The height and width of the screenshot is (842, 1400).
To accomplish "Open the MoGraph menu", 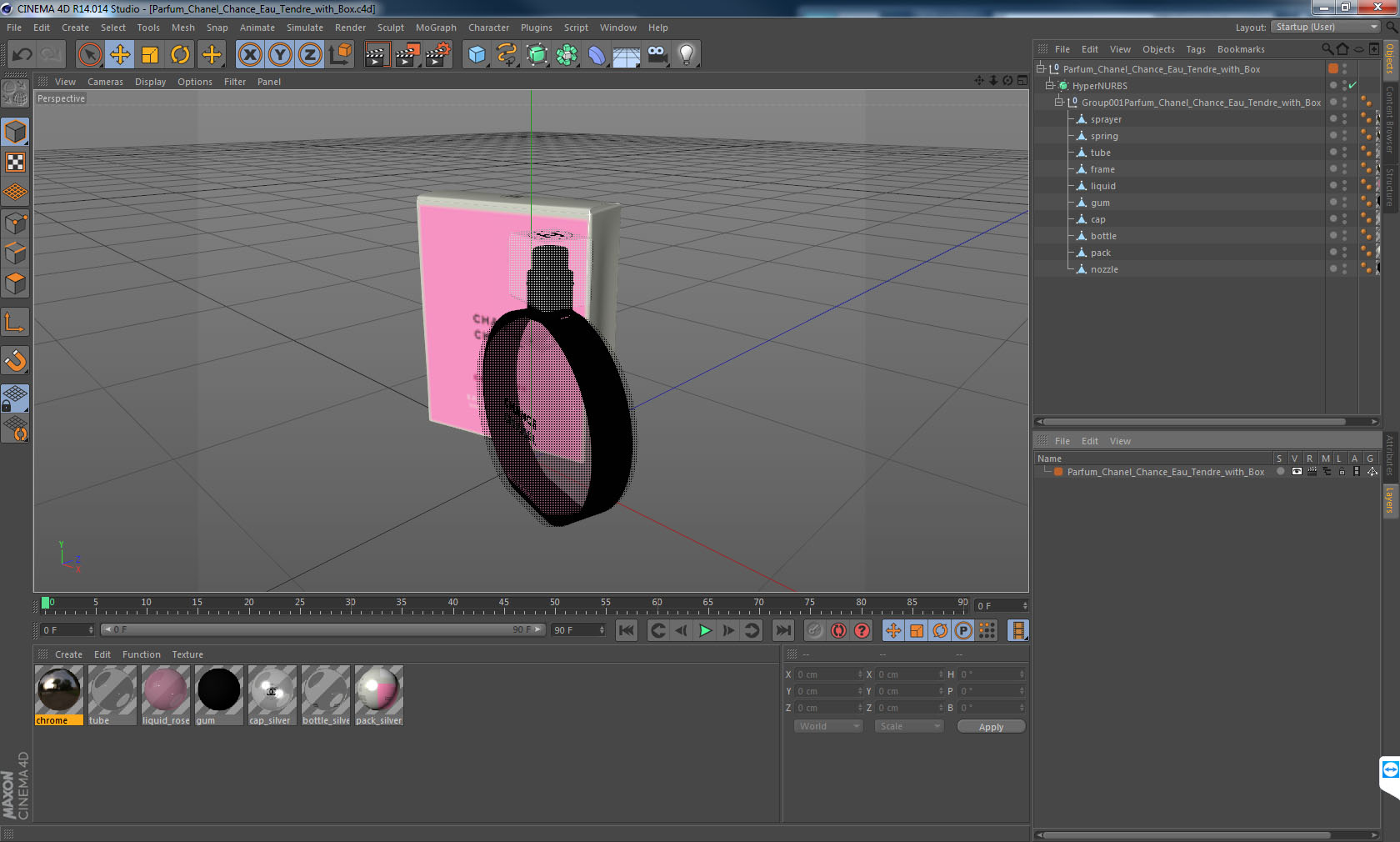I will tap(436, 28).
